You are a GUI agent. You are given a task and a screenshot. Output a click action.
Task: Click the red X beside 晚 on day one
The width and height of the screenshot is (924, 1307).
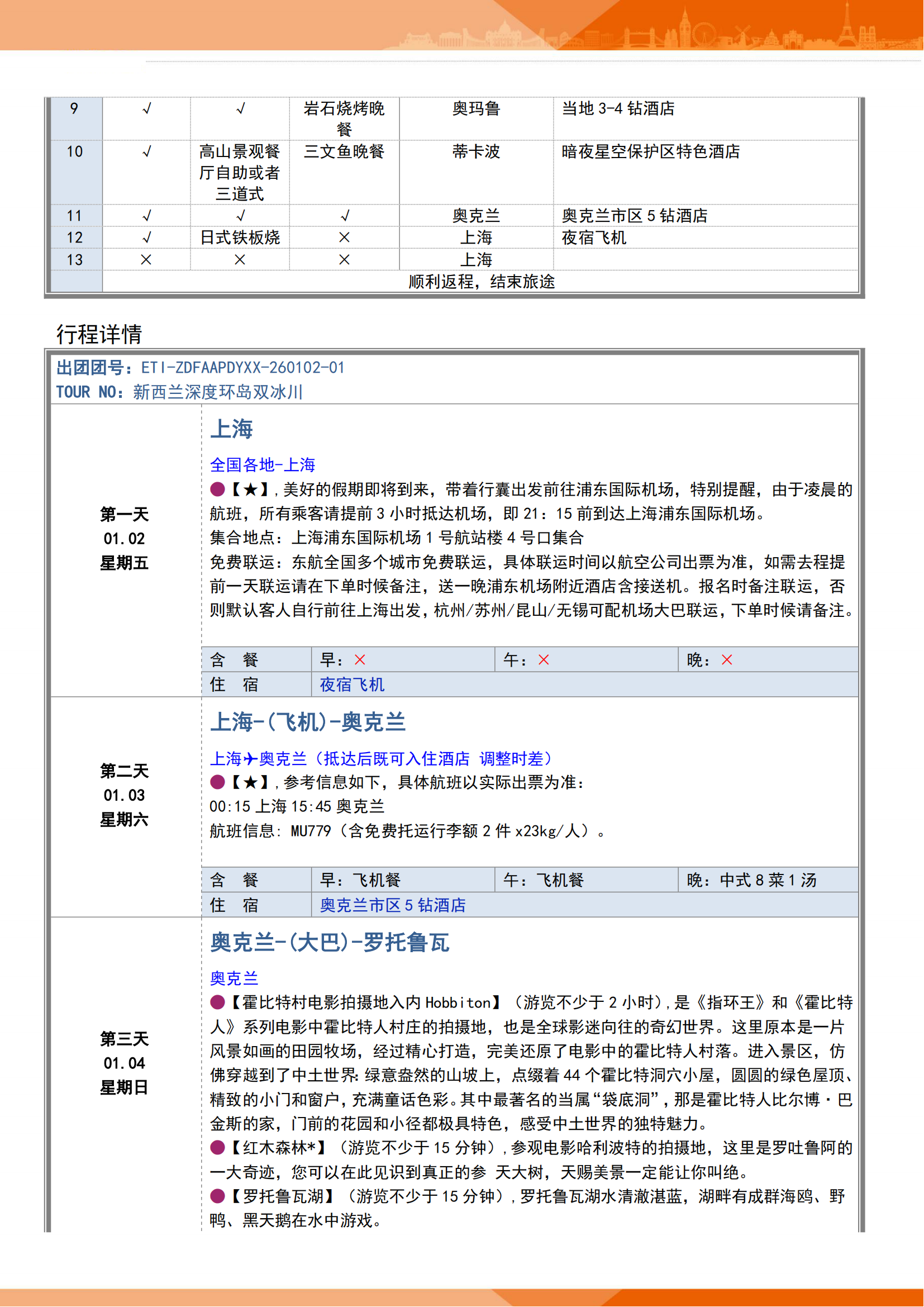(727, 660)
